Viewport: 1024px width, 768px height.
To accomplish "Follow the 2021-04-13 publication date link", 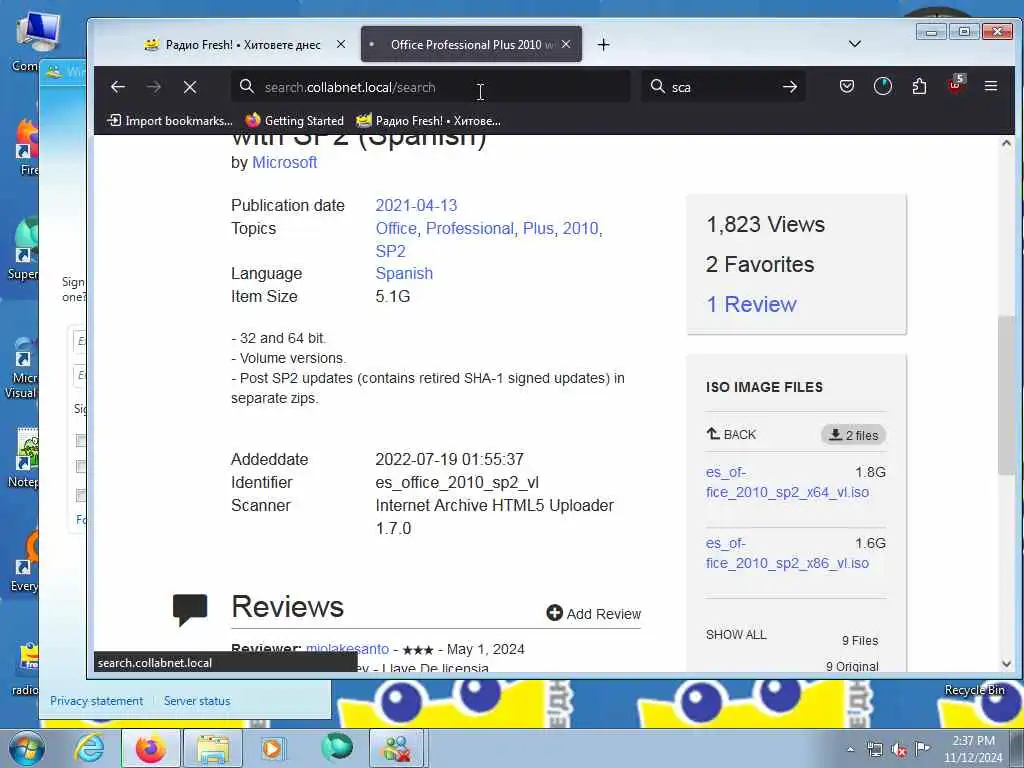I will [416, 206].
